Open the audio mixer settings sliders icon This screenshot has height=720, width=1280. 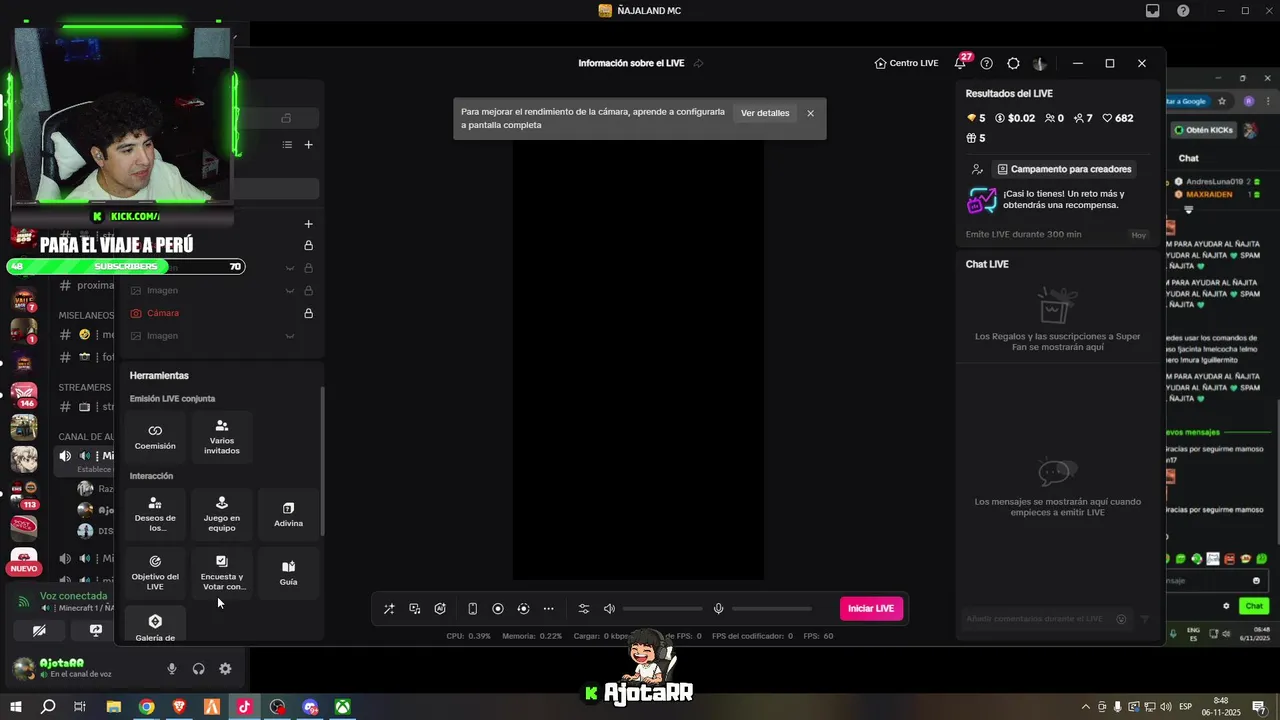584,608
